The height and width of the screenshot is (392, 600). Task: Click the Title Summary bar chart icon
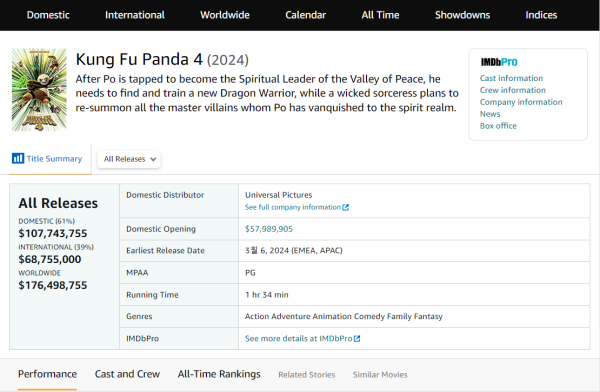18,158
